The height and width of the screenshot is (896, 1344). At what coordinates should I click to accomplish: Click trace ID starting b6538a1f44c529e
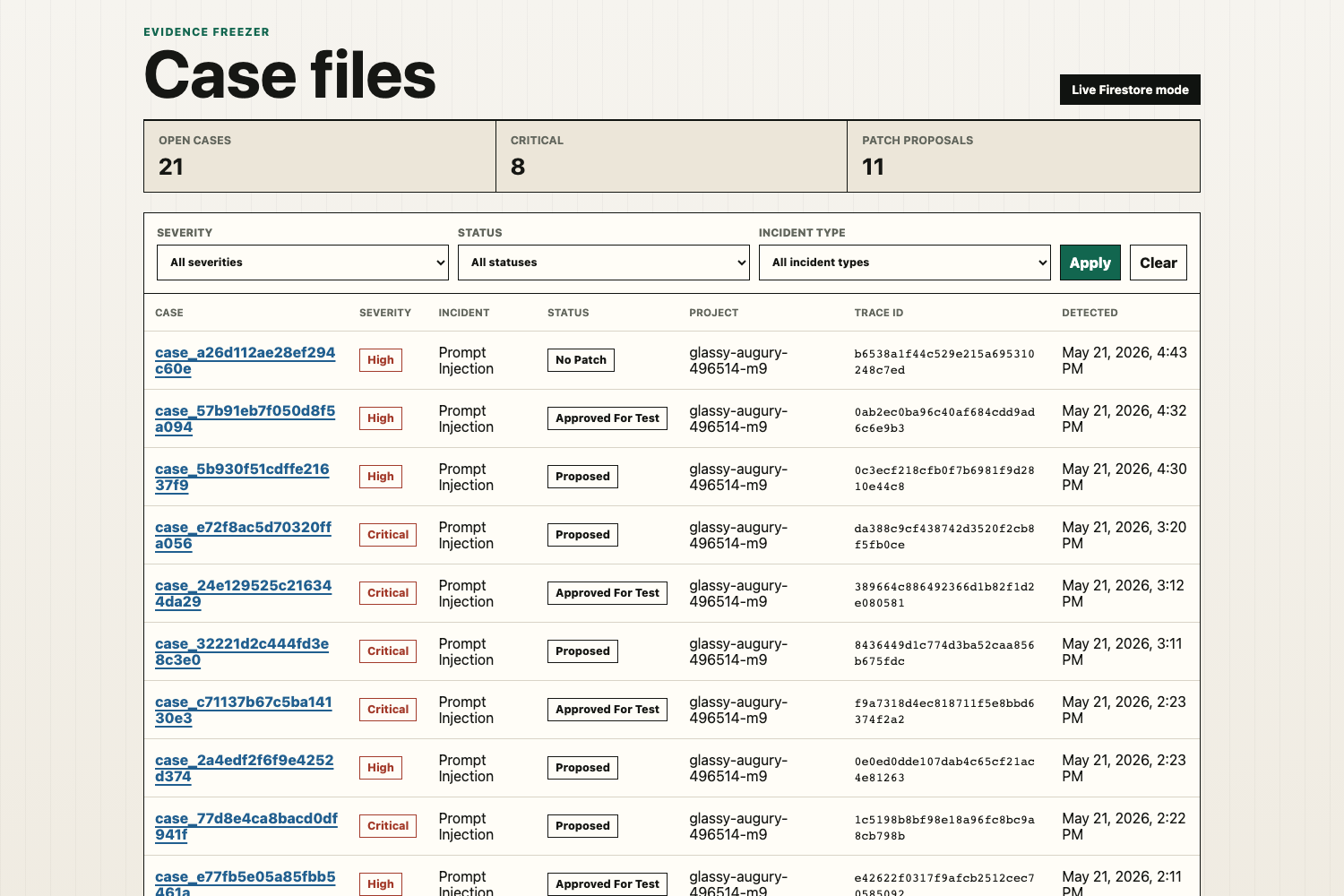pyautogui.click(x=944, y=361)
